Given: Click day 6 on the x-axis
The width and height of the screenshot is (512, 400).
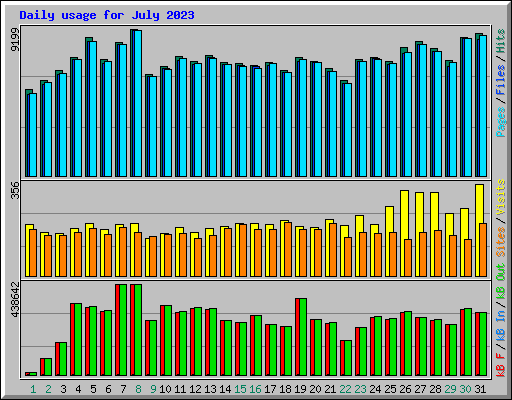Looking at the screenshot, I should click(108, 389).
